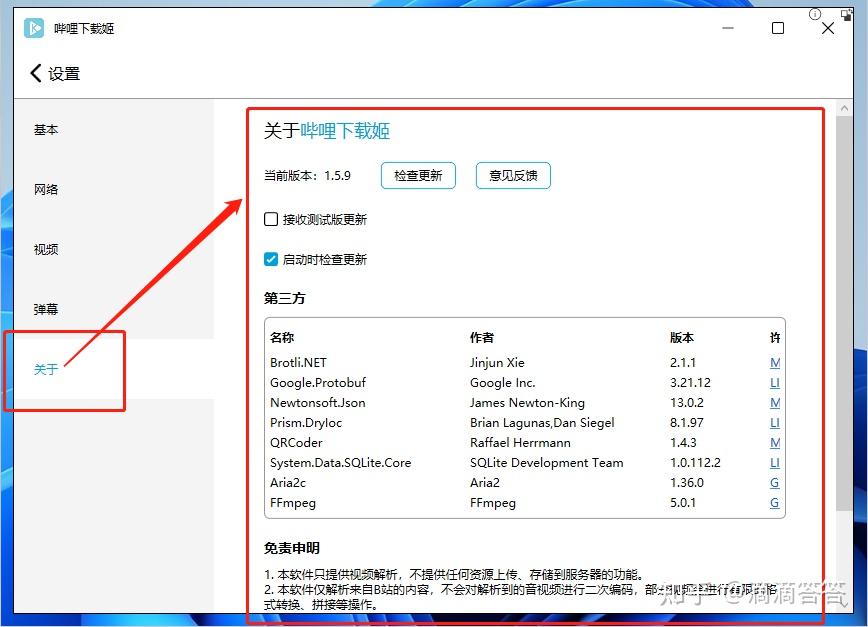Click the Raffael Herrmann author cell
The width and height of the screenshot is (868, 627).
pyautogui.click(x=520, y=443)
